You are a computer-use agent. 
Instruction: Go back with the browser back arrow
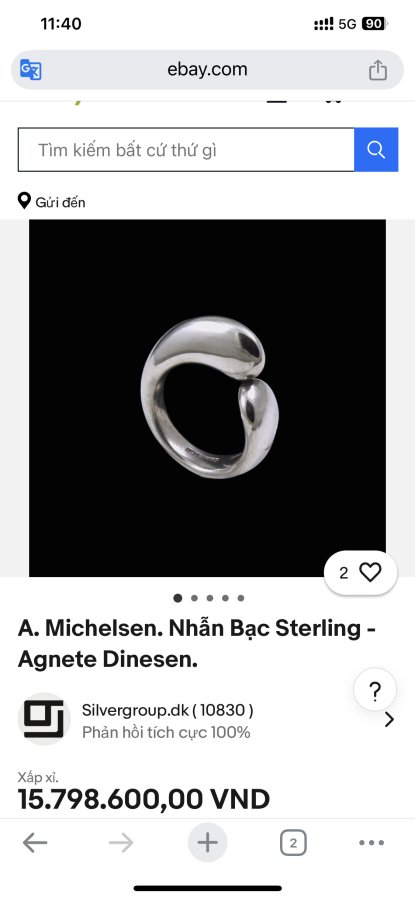pos(35,843)
